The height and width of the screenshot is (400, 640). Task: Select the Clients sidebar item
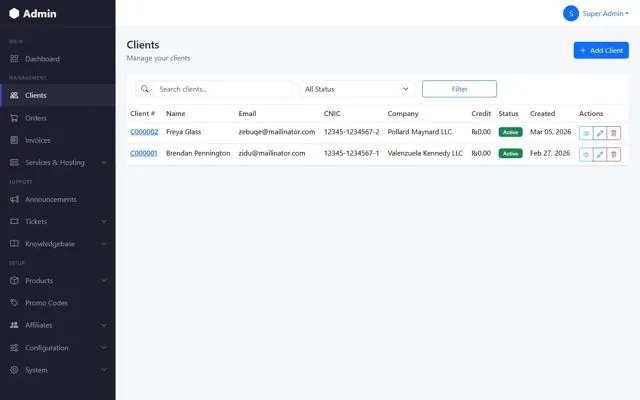(57, 95)
